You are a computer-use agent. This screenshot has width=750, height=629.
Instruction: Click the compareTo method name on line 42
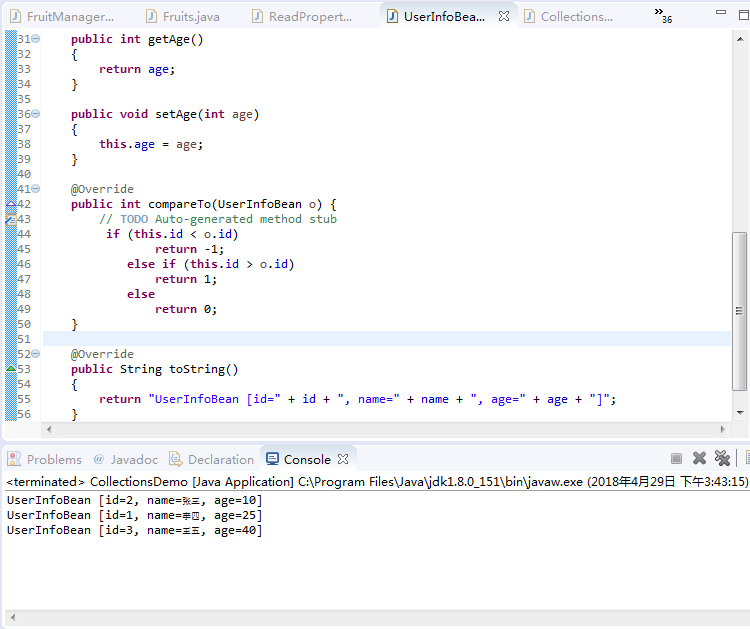pyautogui.click(x=179, y=204)
